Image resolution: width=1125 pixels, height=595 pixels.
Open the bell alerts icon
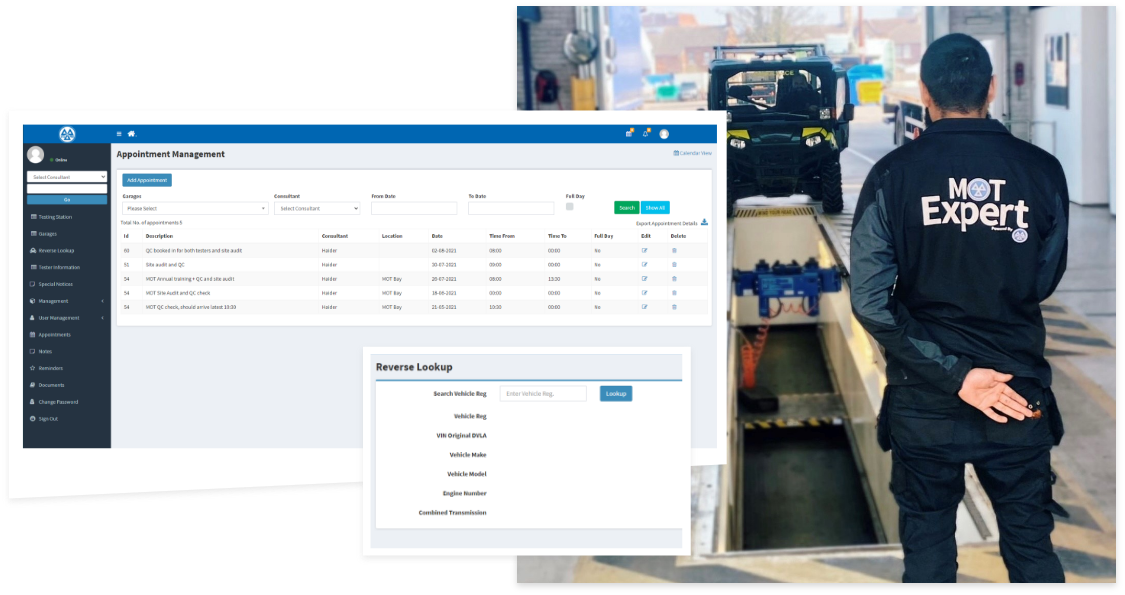pyautogui.click(x=646, y=133)
